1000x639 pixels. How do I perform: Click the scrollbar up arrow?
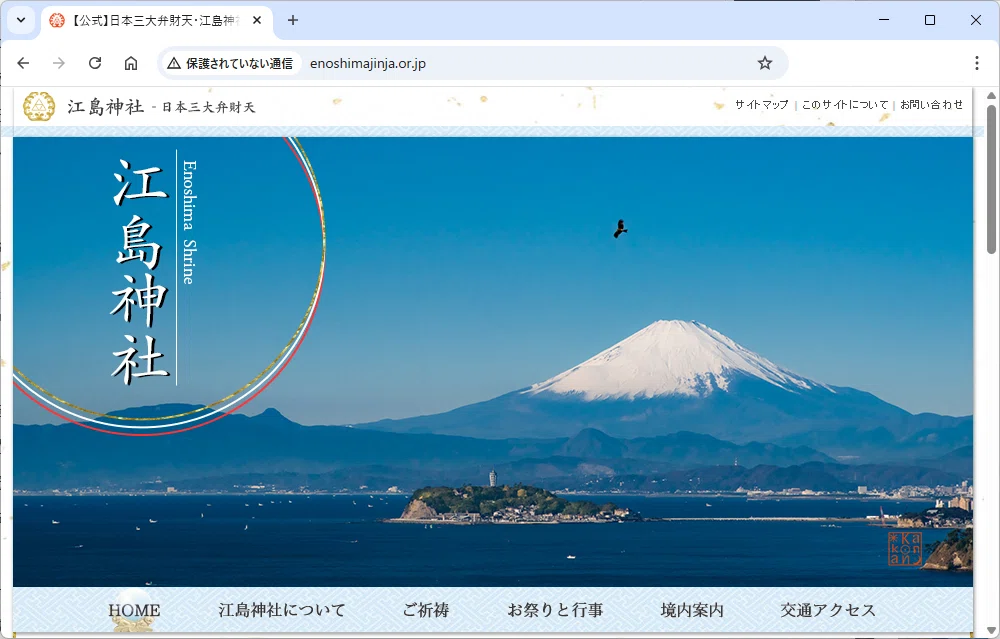991,96
